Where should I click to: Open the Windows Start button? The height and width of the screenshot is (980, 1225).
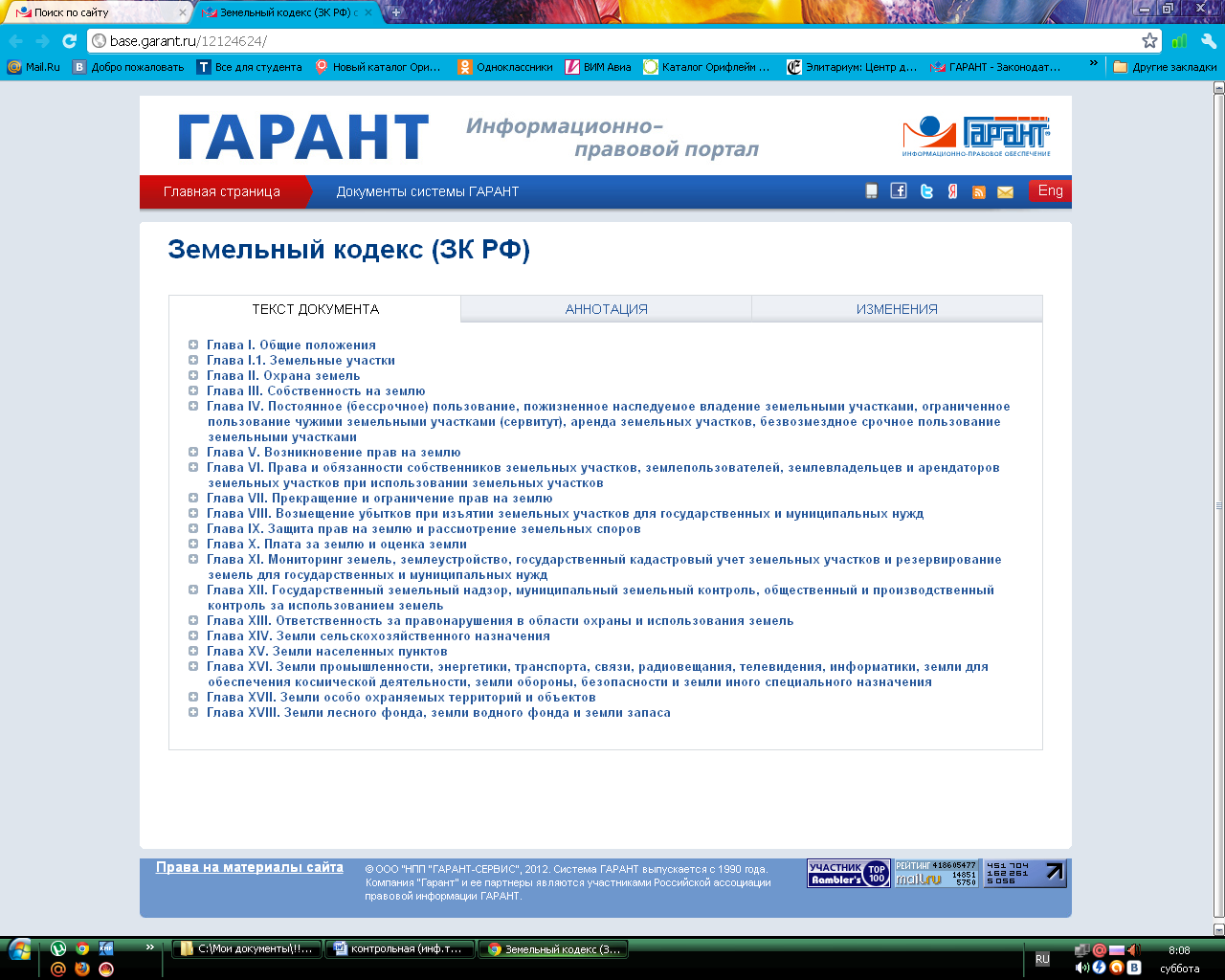[x=19, y=949]
